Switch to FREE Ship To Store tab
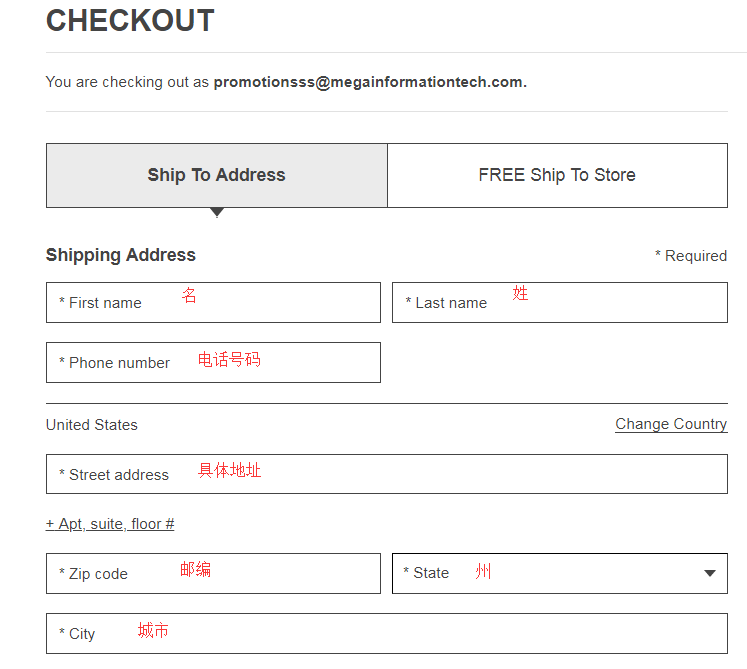Screen dimensions: 747x669 [x=557, y=175]
